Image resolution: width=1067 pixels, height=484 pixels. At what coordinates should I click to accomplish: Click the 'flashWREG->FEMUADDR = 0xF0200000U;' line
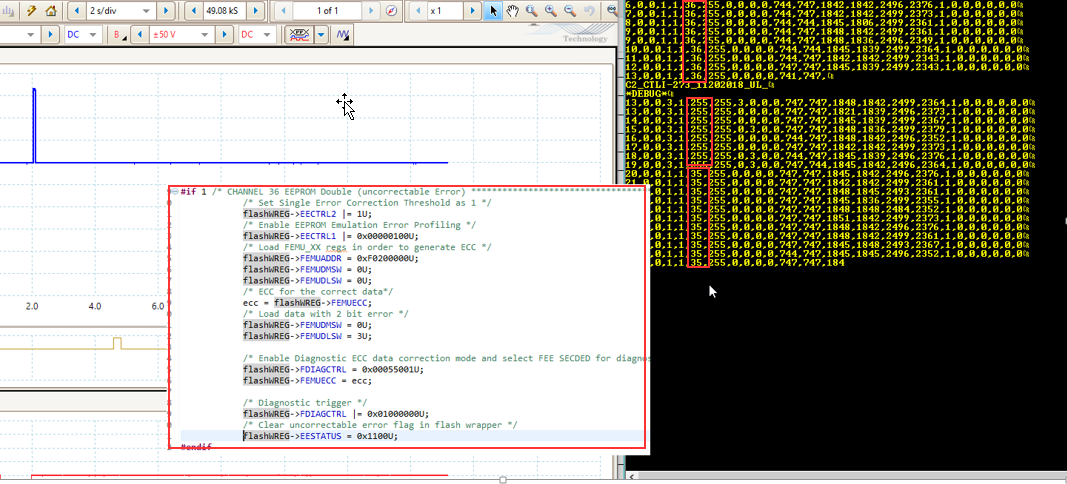331,259
